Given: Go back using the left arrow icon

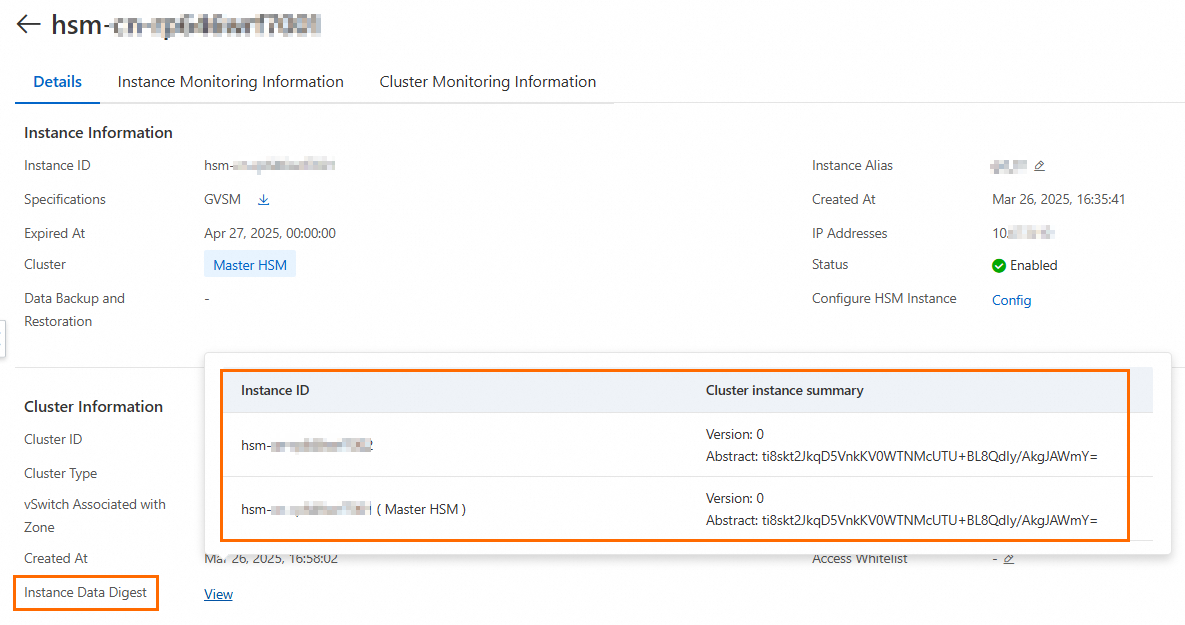Looking at the screenshot, I should (28, 24).
